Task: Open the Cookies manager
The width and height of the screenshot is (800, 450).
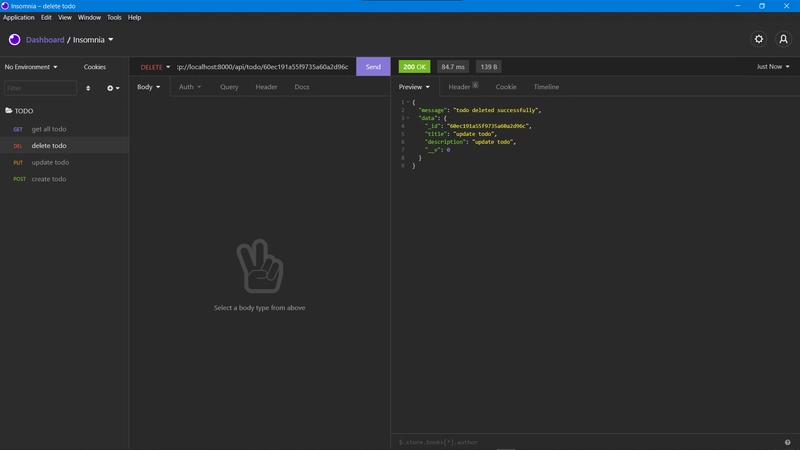Action: click(x=94, y=67)
